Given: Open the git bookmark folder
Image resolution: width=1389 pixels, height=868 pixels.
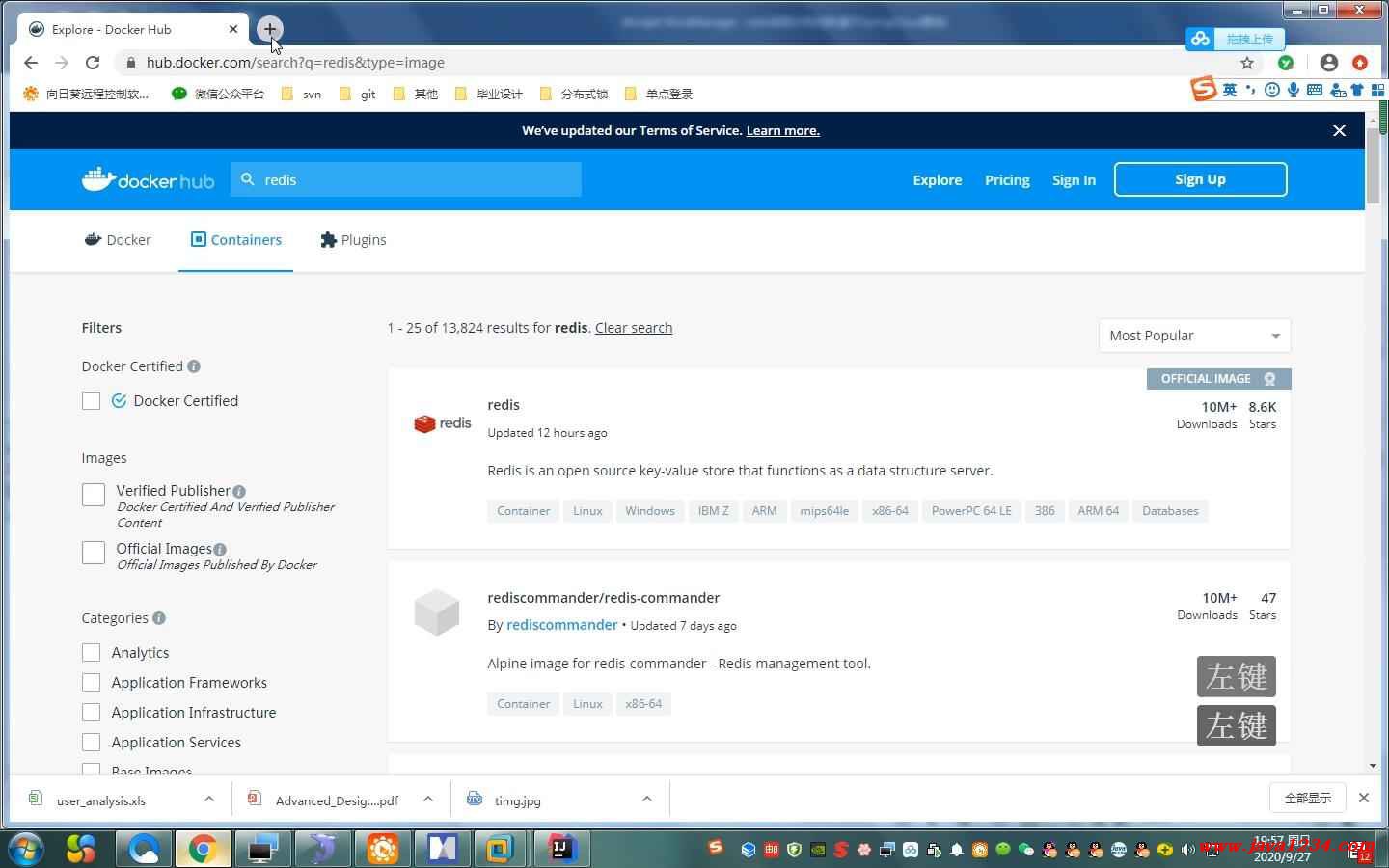Looking at the screenshot, I should 358,95.
